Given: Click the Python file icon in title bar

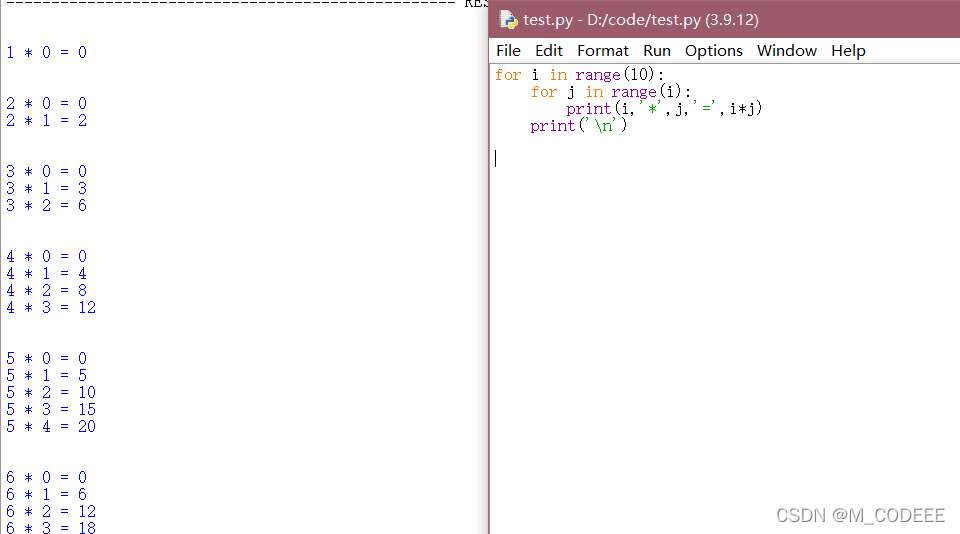Looking at the screenshot, I should (x=509, y=20).
